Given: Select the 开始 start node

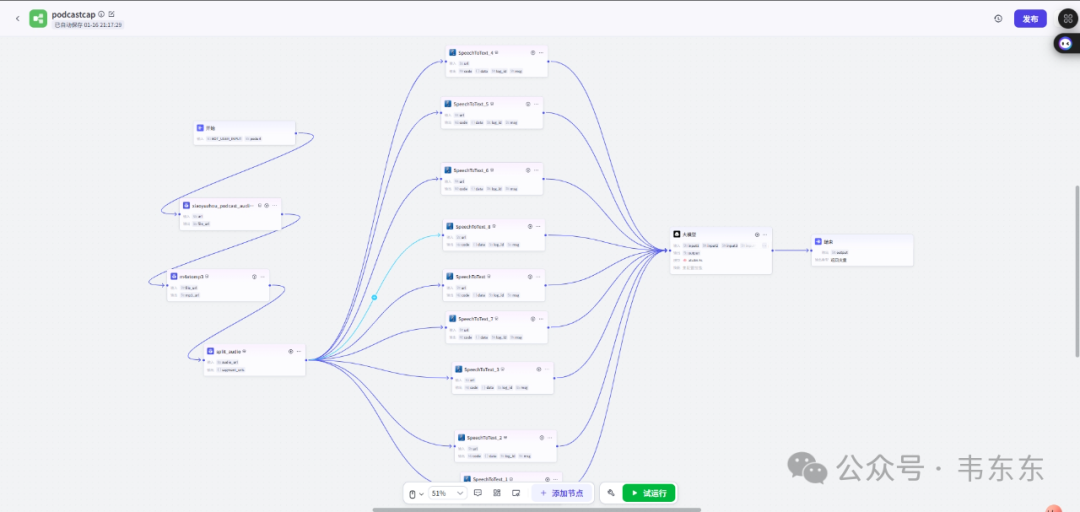Looking at the screenshot, I should coord(245,132).
